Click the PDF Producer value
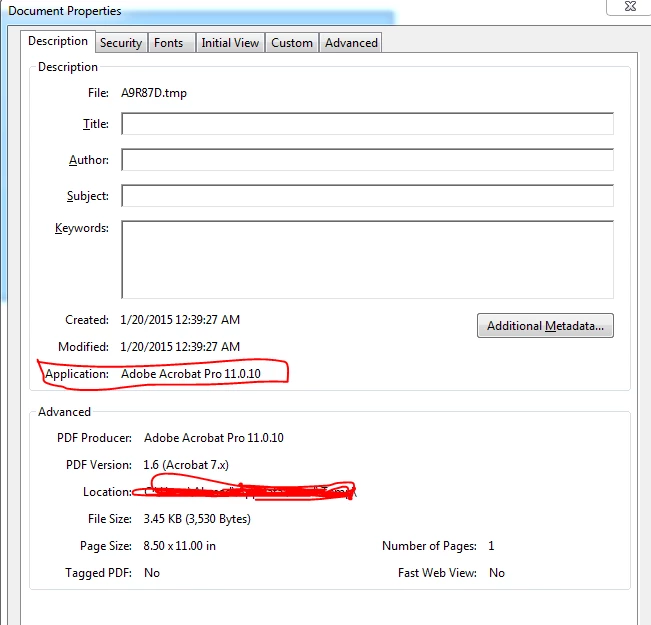The image size is (651, 625). click(213, 438)
